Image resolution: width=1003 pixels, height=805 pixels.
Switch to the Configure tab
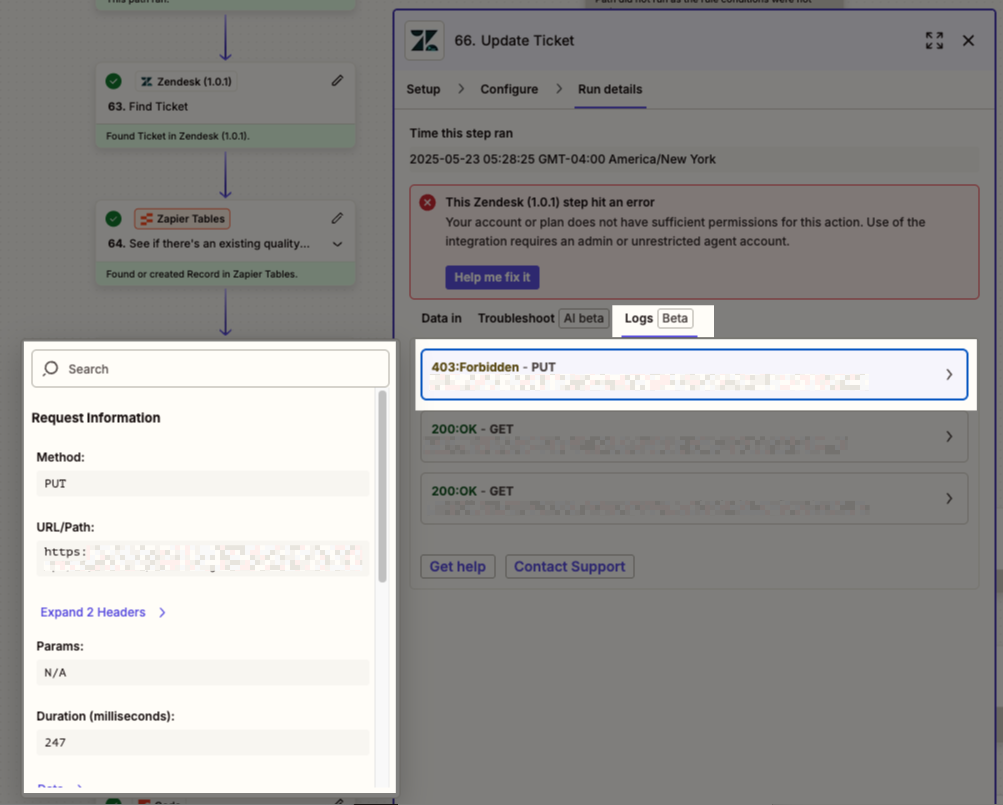coord(509,89)
